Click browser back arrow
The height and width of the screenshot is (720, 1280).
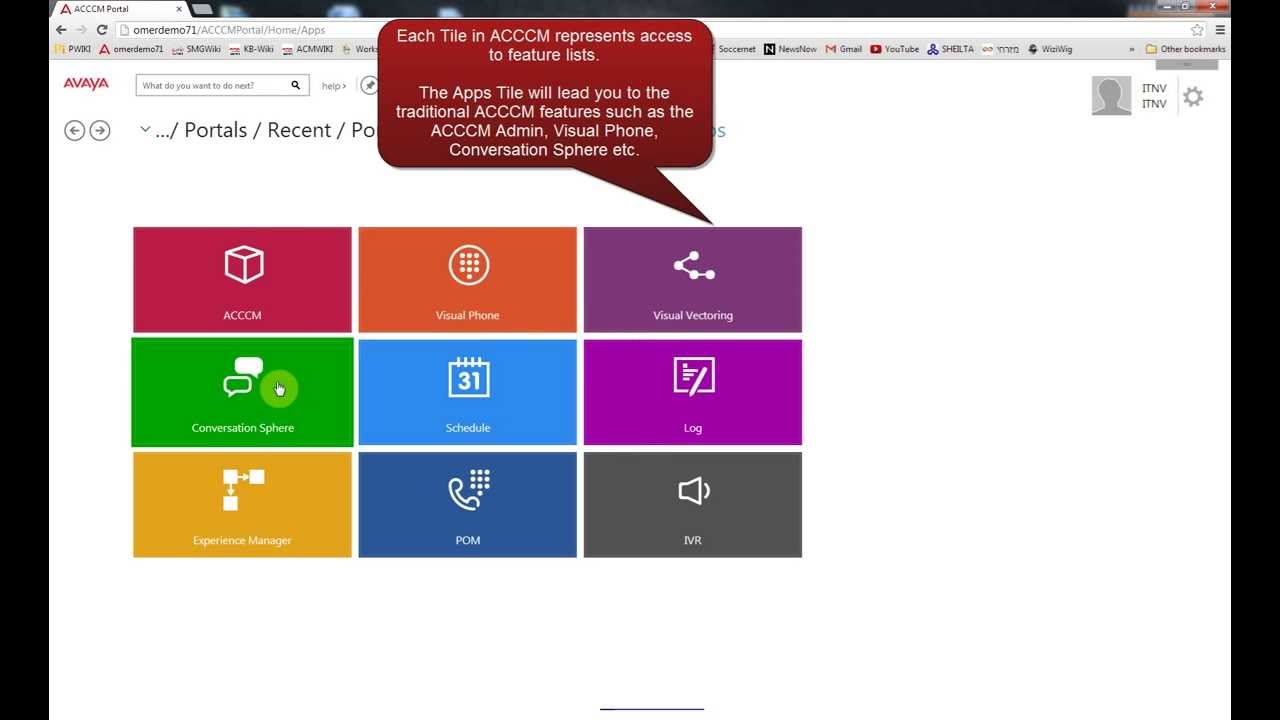(61, 30)
